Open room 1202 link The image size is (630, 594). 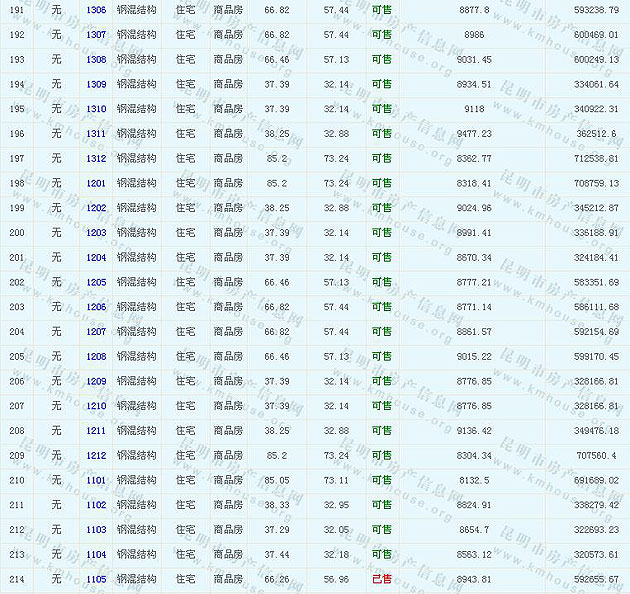(96, 208)
